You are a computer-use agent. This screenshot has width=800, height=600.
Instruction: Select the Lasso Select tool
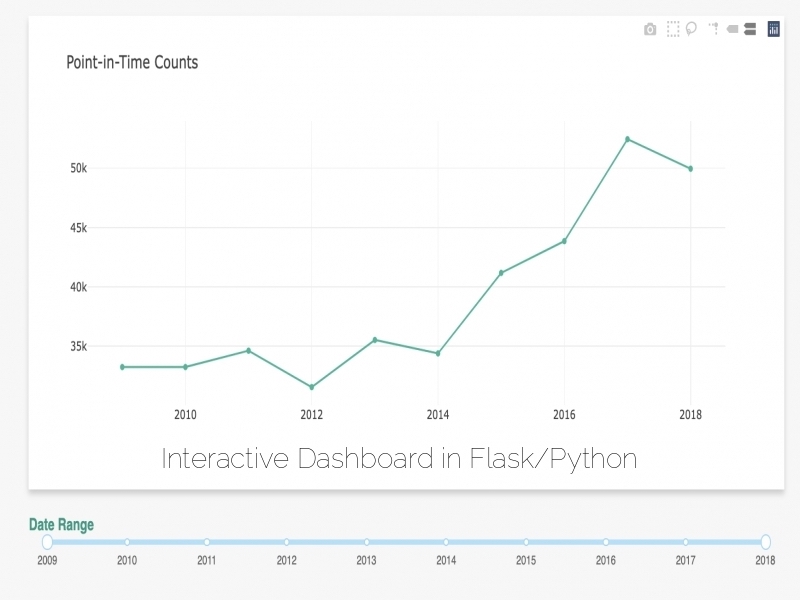691,29
